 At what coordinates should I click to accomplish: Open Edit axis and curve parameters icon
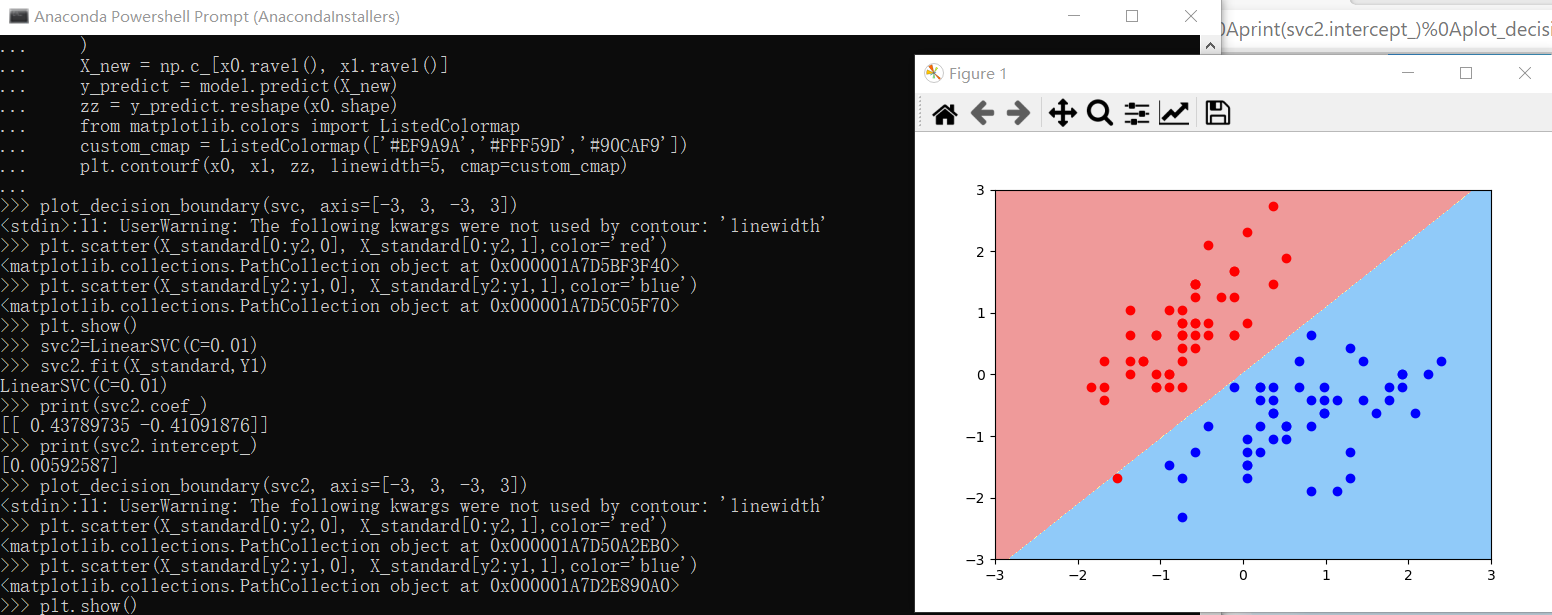coord(1174,114)
